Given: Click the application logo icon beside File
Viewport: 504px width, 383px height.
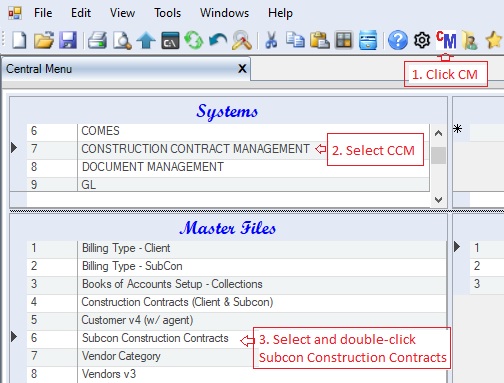Looking at the screenshot, I should click(15, 13).
